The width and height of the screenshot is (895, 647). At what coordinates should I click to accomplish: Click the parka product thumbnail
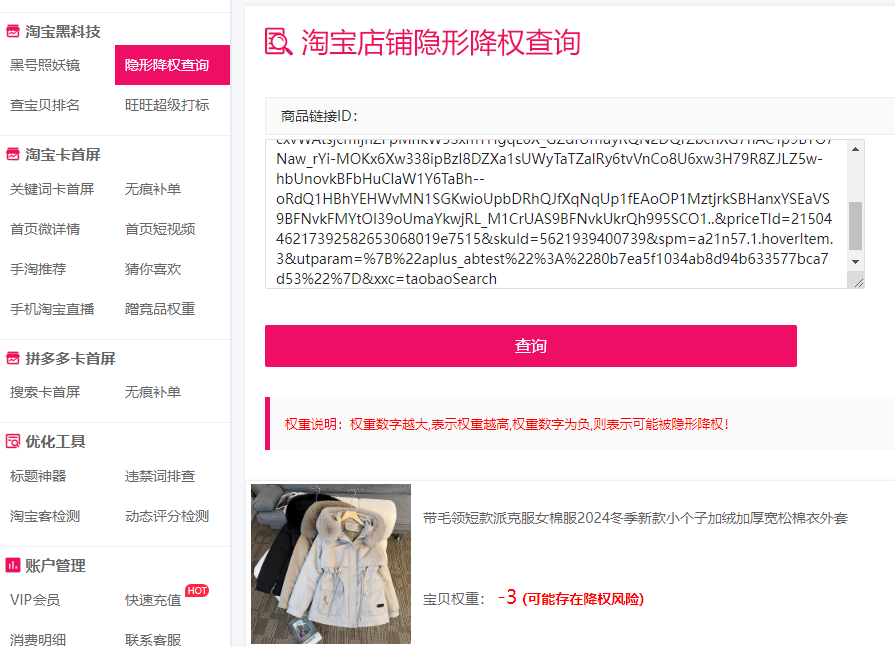pos(331,564)
